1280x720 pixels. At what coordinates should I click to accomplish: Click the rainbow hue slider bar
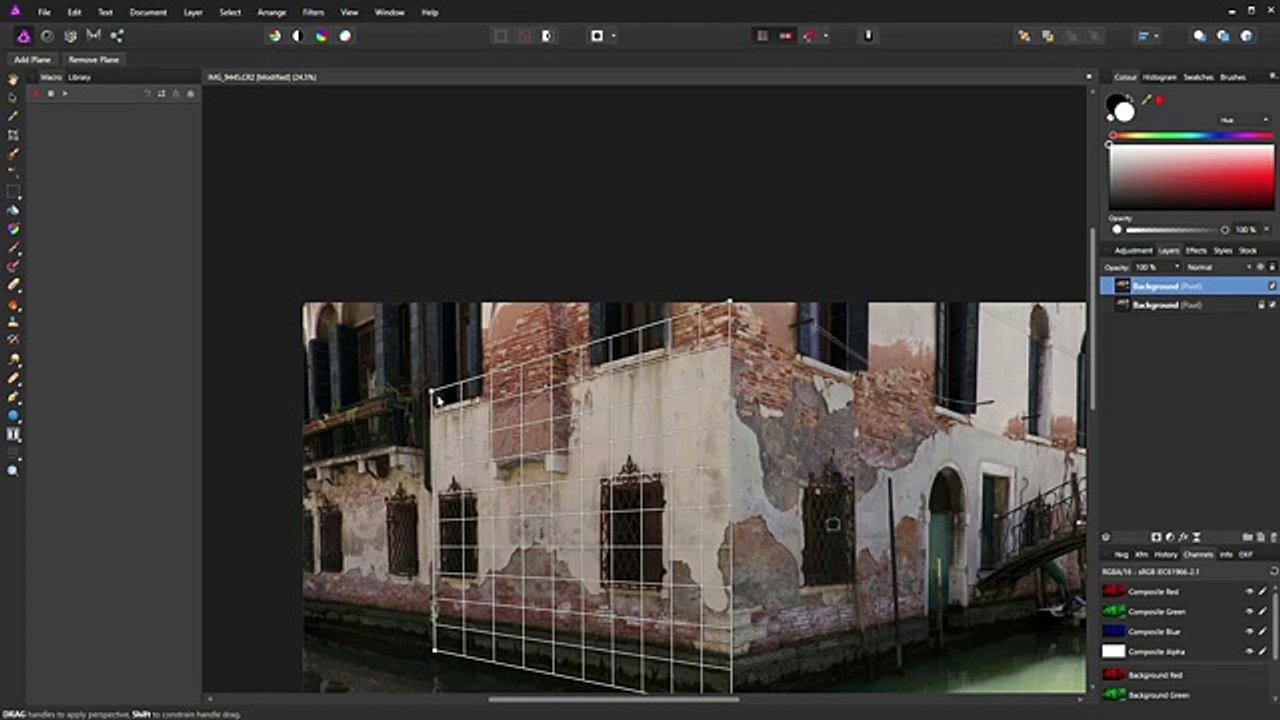pos(1191,135)
